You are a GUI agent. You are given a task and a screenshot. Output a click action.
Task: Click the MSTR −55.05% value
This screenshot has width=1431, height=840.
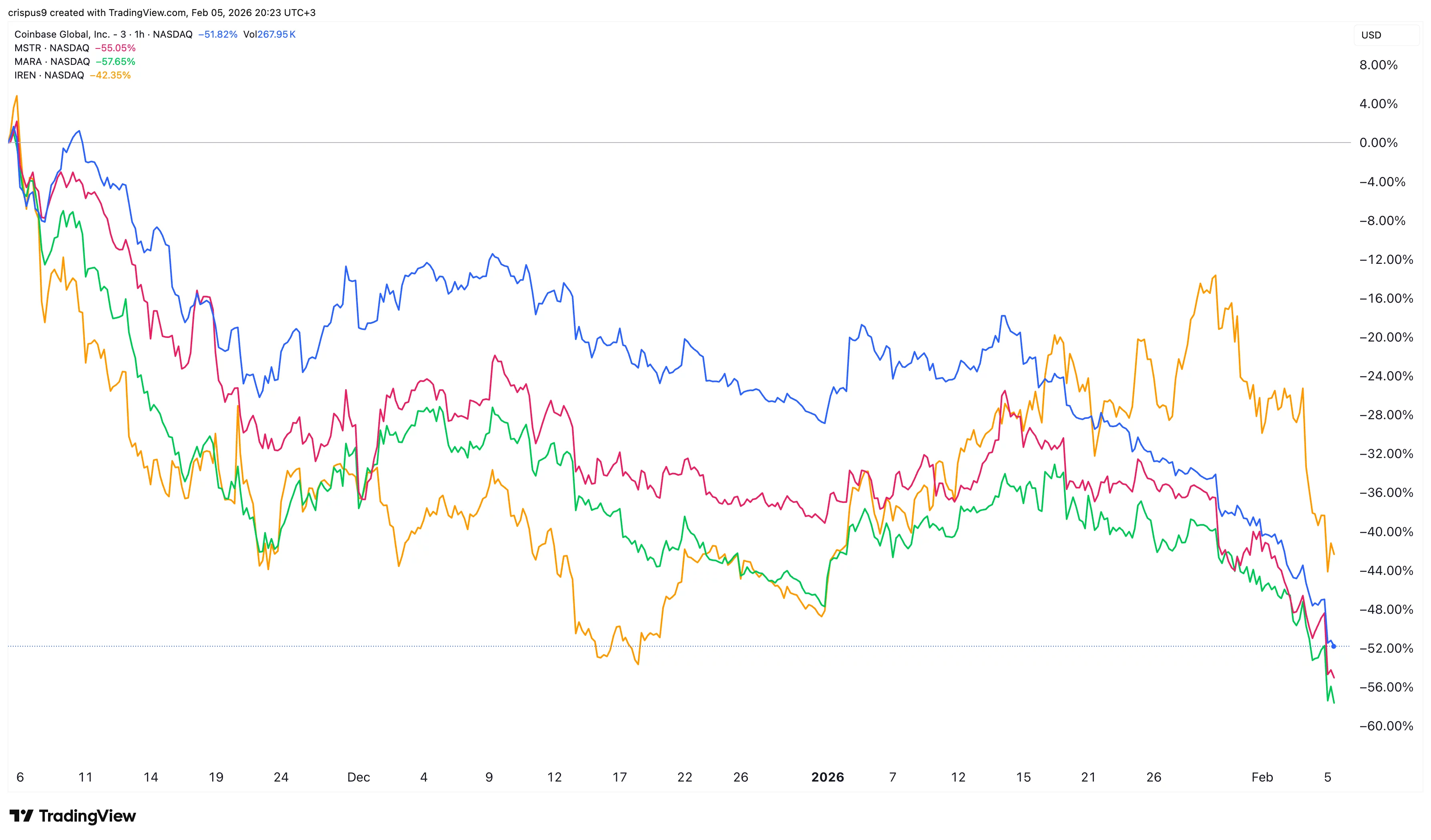point(115,48)
